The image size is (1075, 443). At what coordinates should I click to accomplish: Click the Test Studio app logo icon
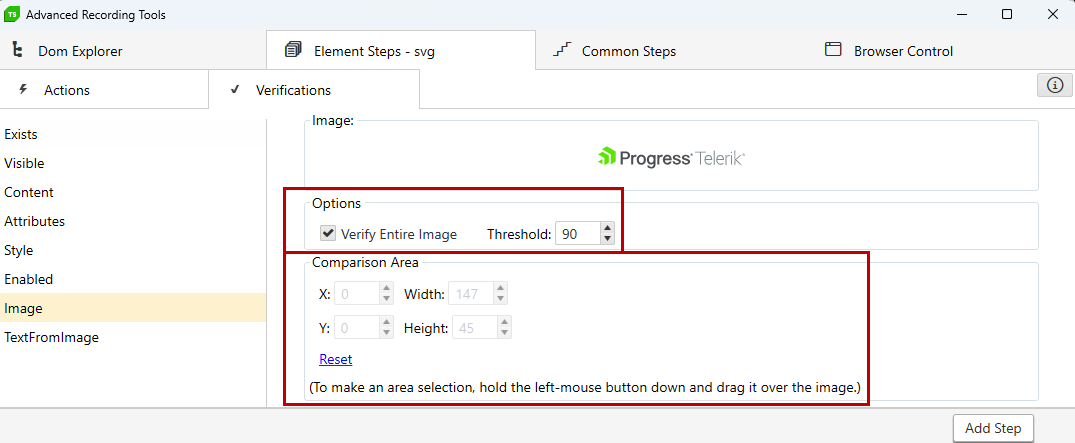(x=12, y=14)
